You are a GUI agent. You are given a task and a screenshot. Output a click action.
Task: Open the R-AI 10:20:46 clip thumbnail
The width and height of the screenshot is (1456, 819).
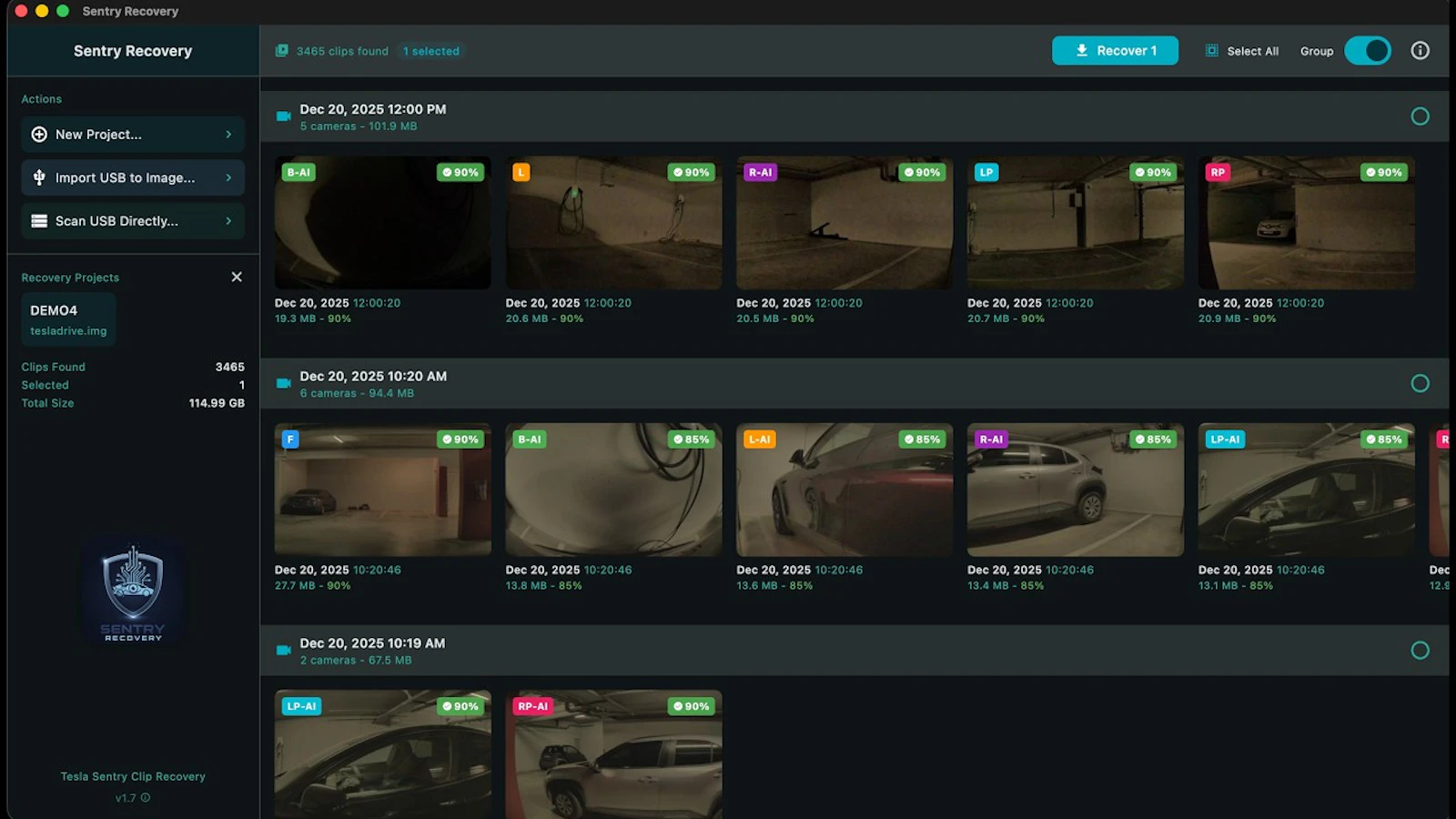tap(1076, 490)
